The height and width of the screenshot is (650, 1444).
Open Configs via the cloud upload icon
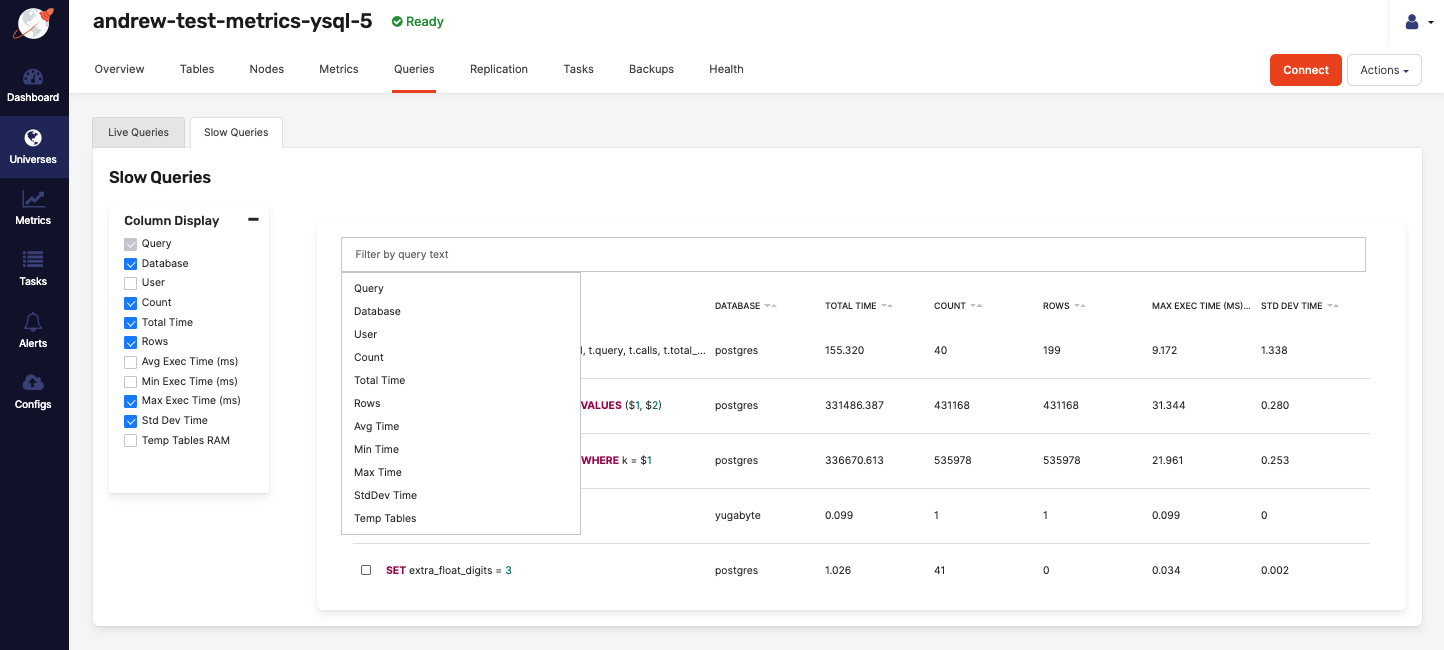click(x=33, y=383)
